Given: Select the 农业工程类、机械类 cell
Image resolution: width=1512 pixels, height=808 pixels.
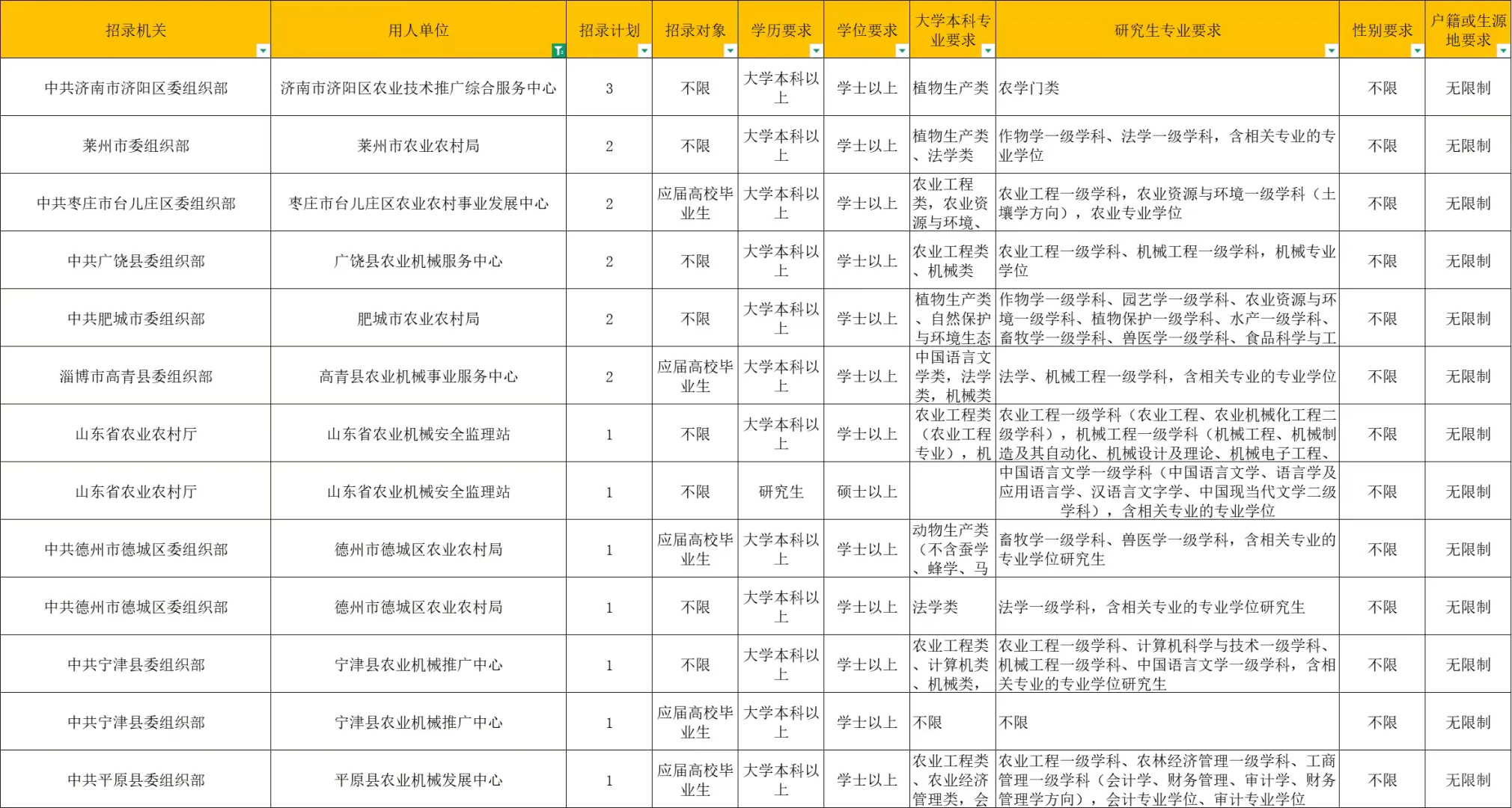Looking at the screenshot, I should [x=953, y=260].
